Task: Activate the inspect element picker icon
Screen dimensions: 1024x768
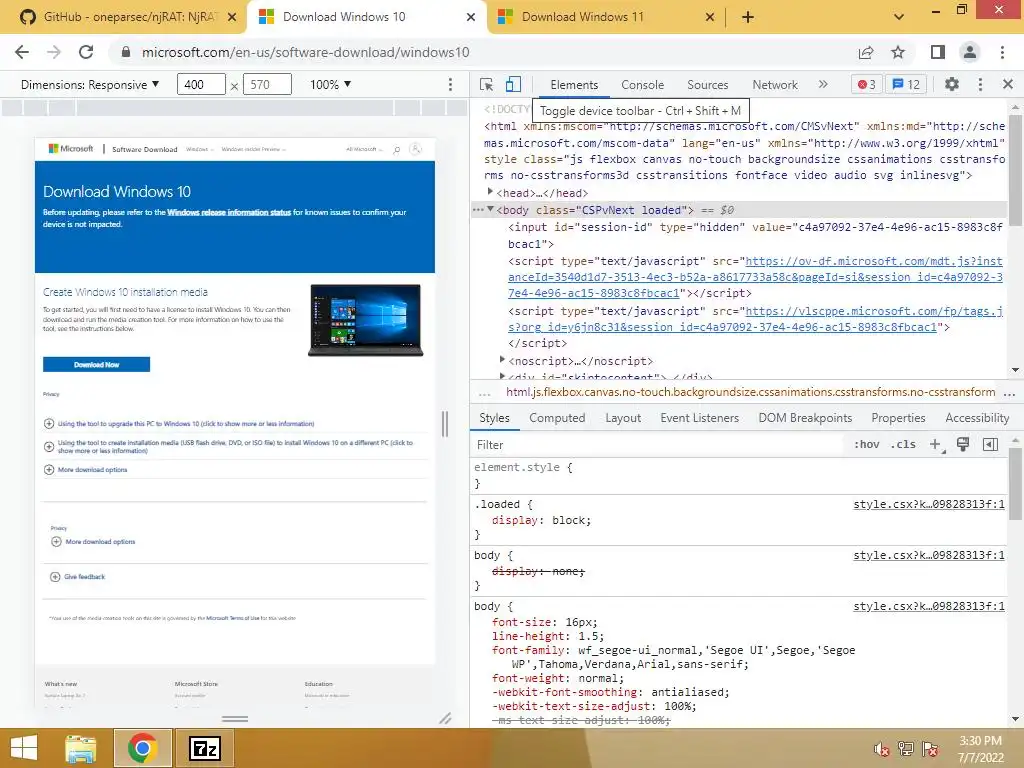Action: pos(487,84)
